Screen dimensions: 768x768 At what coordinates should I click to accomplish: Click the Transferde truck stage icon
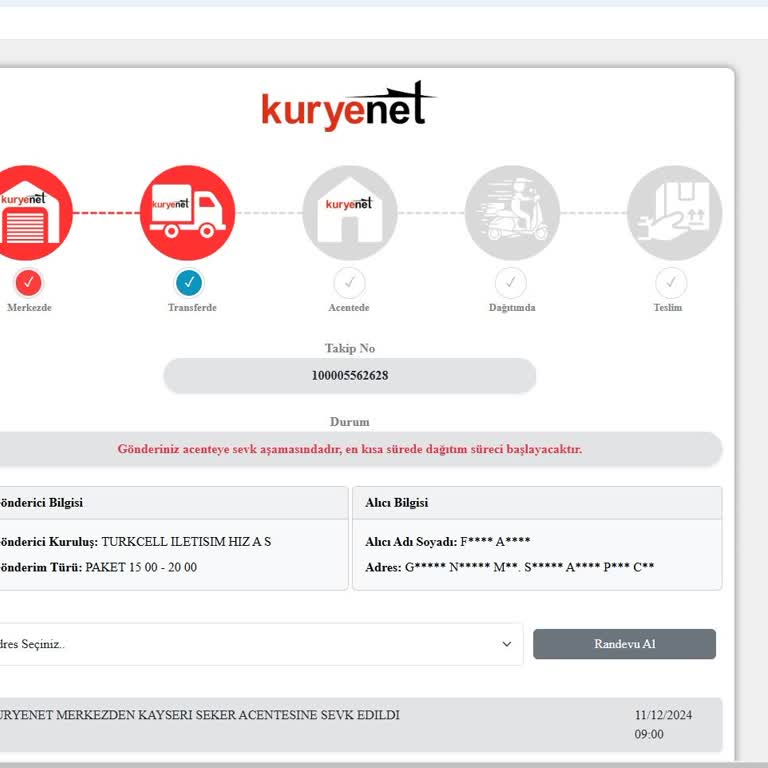pyautogui.click(x=187, y=213)
